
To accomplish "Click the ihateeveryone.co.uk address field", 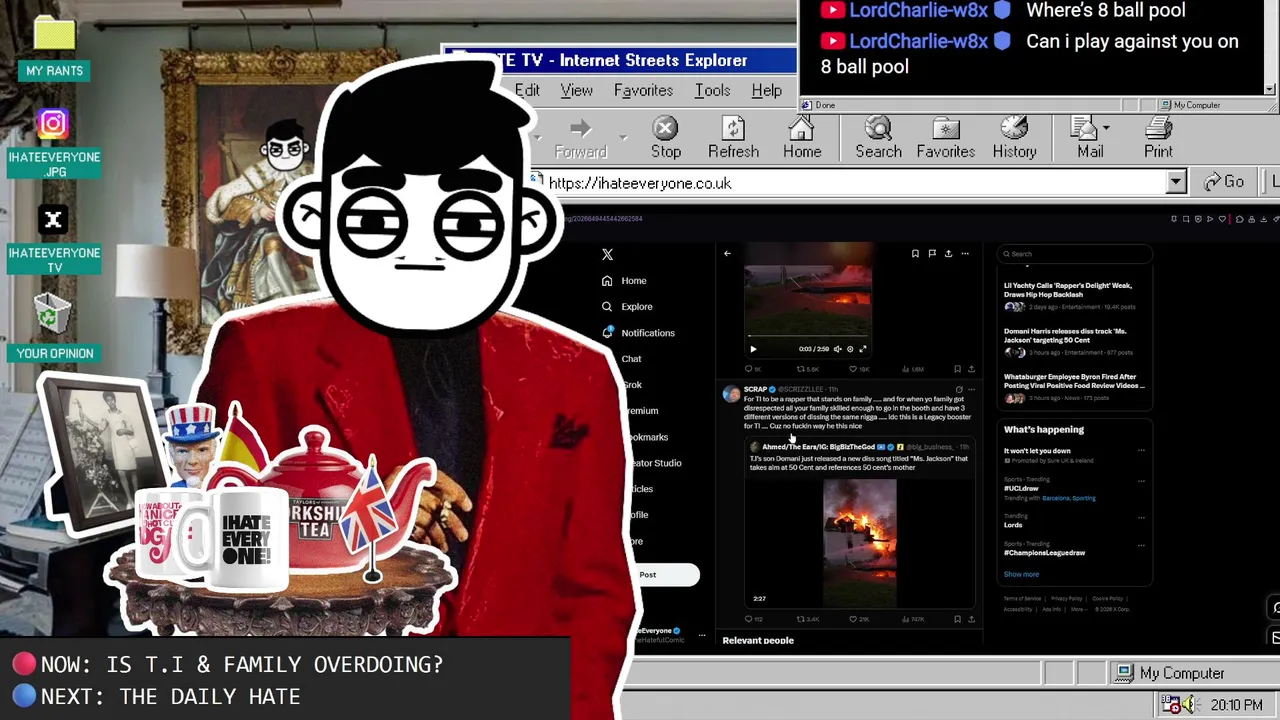I will pos(848,183).
